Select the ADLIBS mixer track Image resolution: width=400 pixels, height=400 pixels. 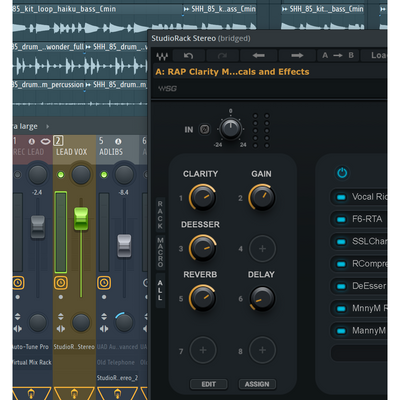(x=111, y=152)
